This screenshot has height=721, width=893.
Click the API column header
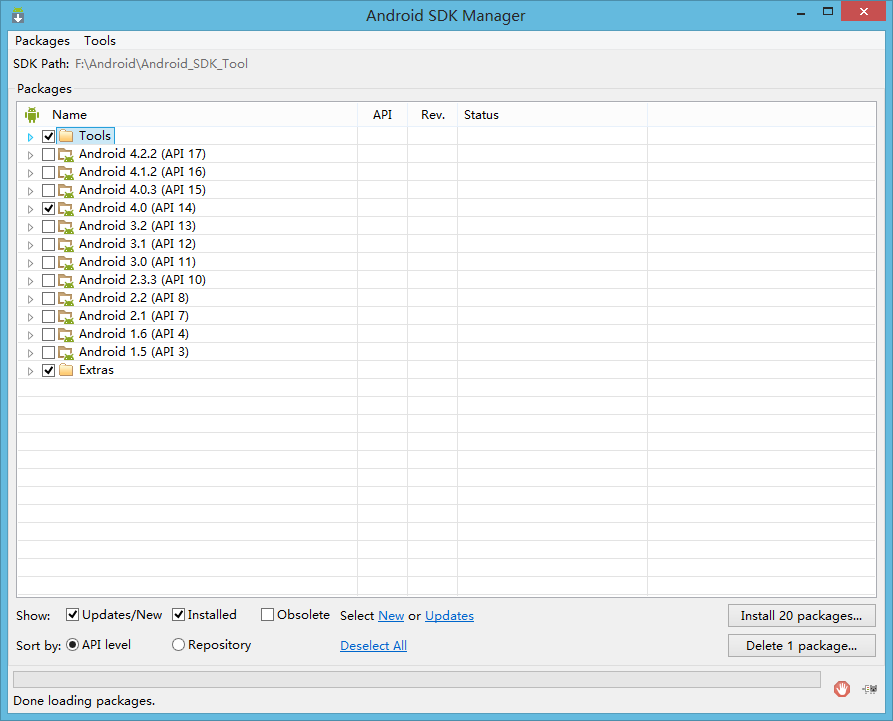click(x=382, y=115)
